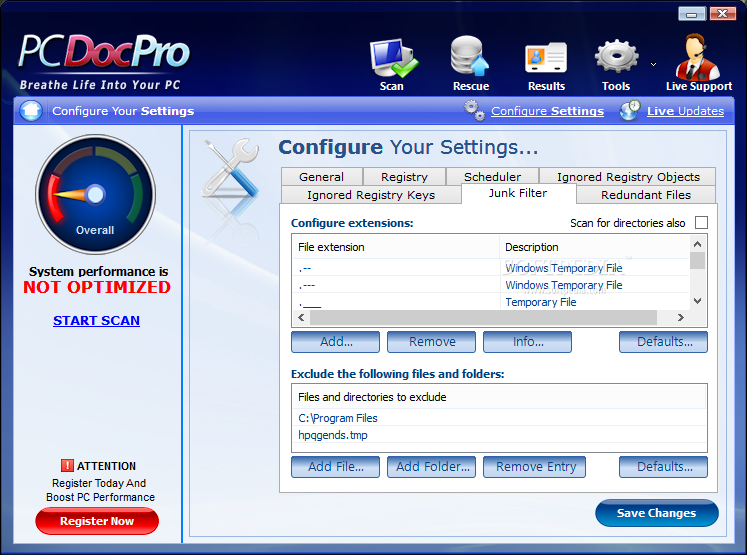Select the '.---' extension row
747x555 pixels.
point(491,285)
